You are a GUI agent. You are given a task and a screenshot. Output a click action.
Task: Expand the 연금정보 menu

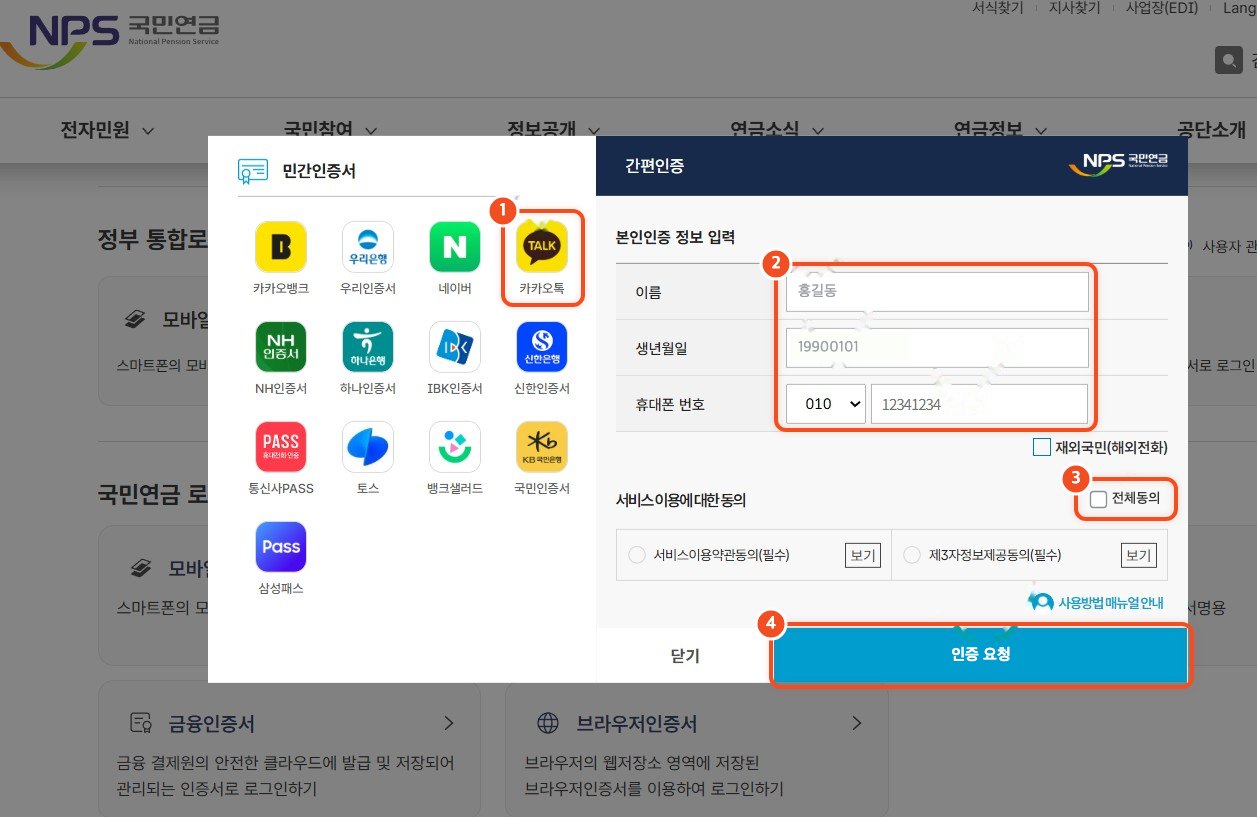[x=1001, y=130]
